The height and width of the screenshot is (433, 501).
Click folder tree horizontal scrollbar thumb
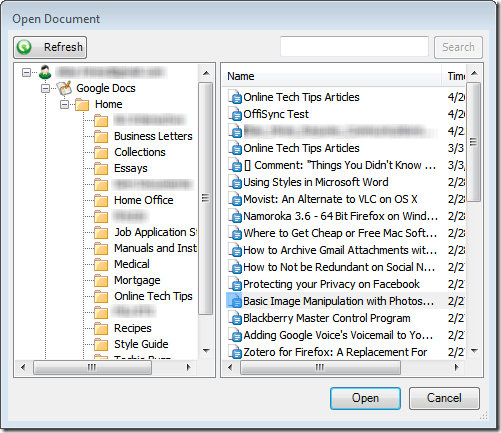pyautogui.click(x=92, y=367)
